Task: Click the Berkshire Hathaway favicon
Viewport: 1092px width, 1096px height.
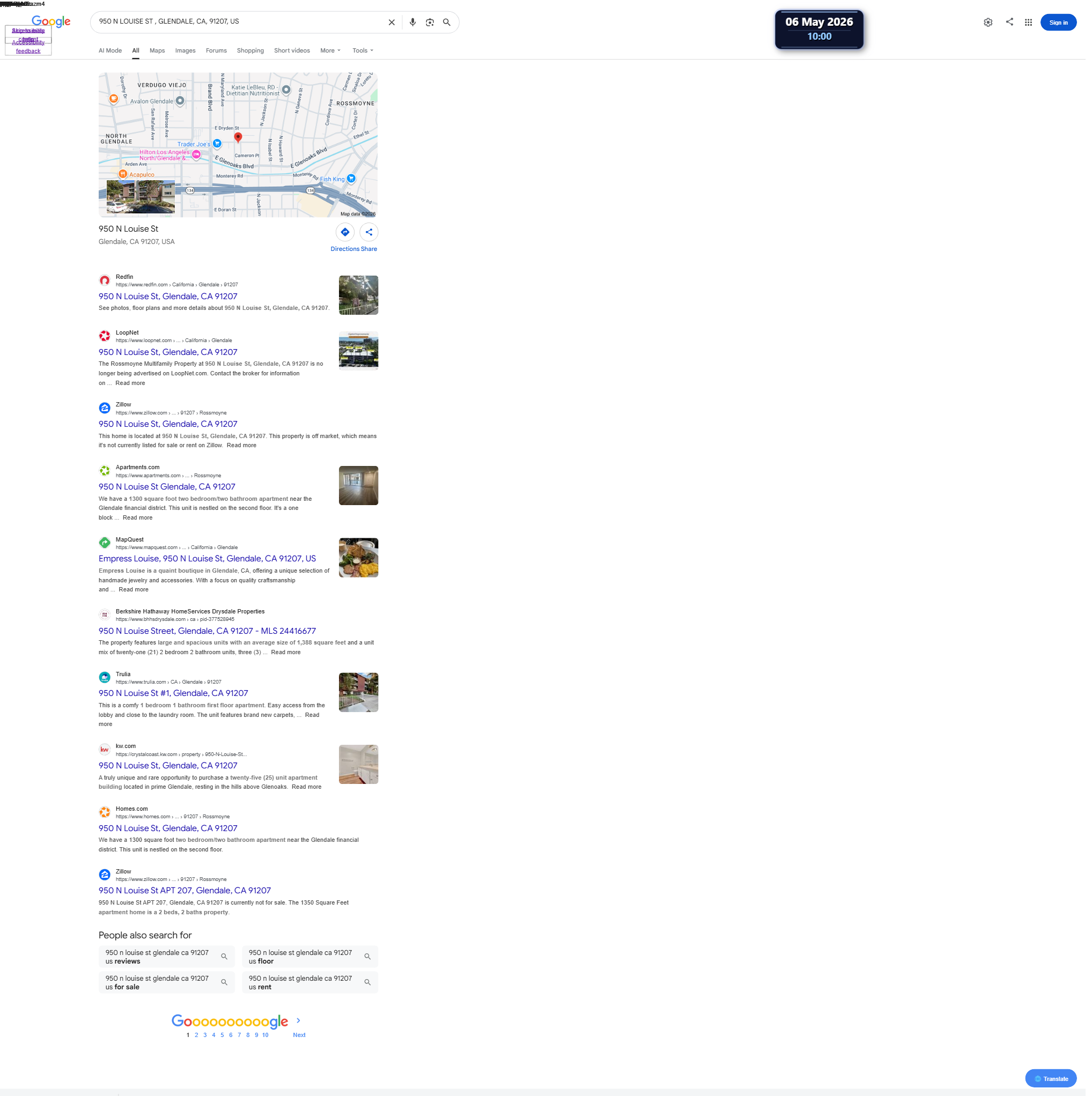Action: point(105,615)
